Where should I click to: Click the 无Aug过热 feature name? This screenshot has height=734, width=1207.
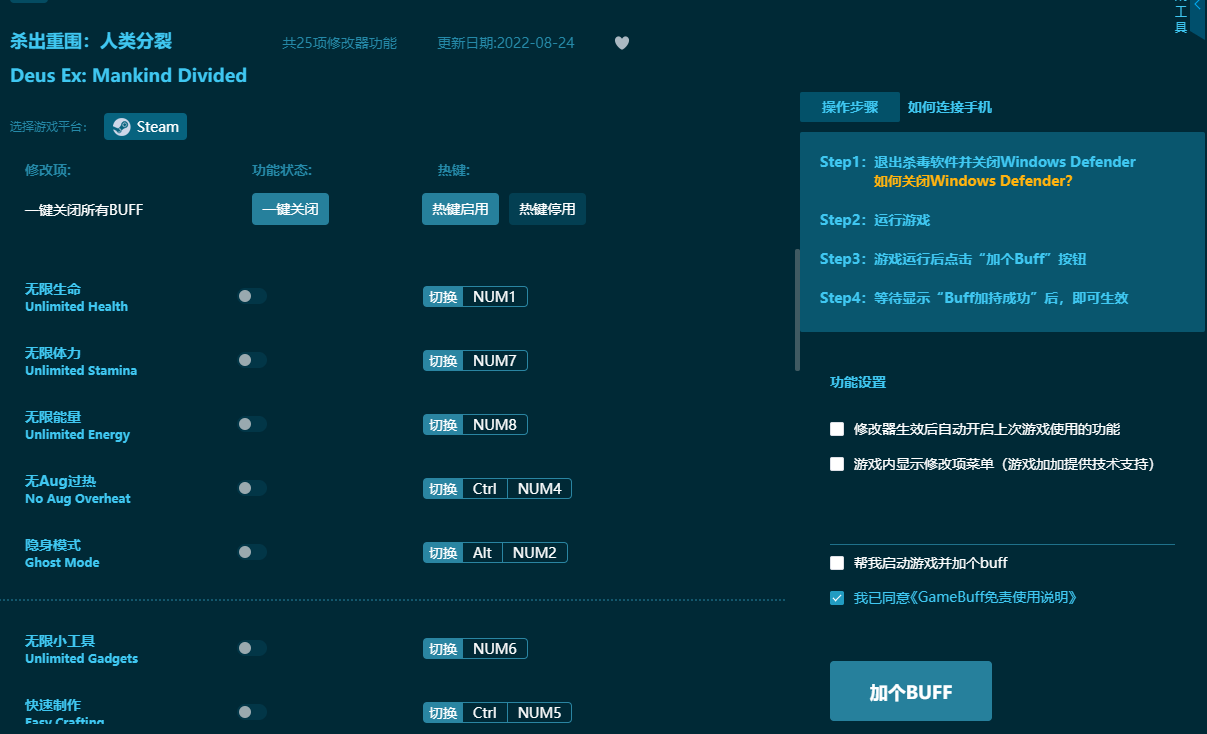coord(60,481)
